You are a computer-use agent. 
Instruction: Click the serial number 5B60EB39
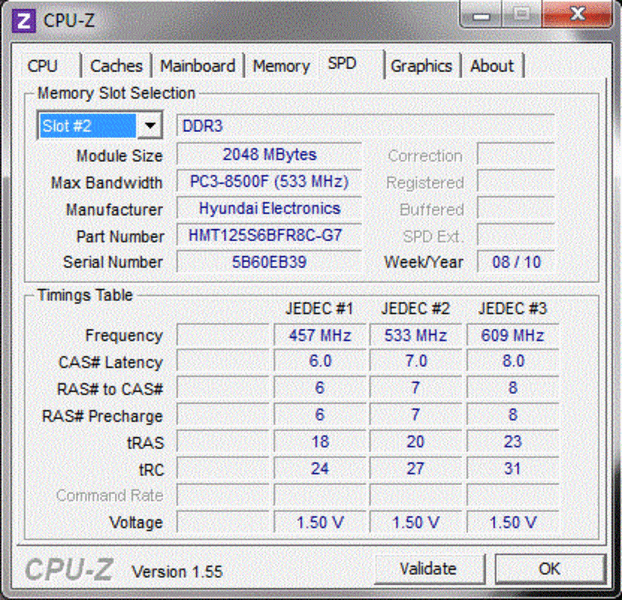(x=269, y=262)
